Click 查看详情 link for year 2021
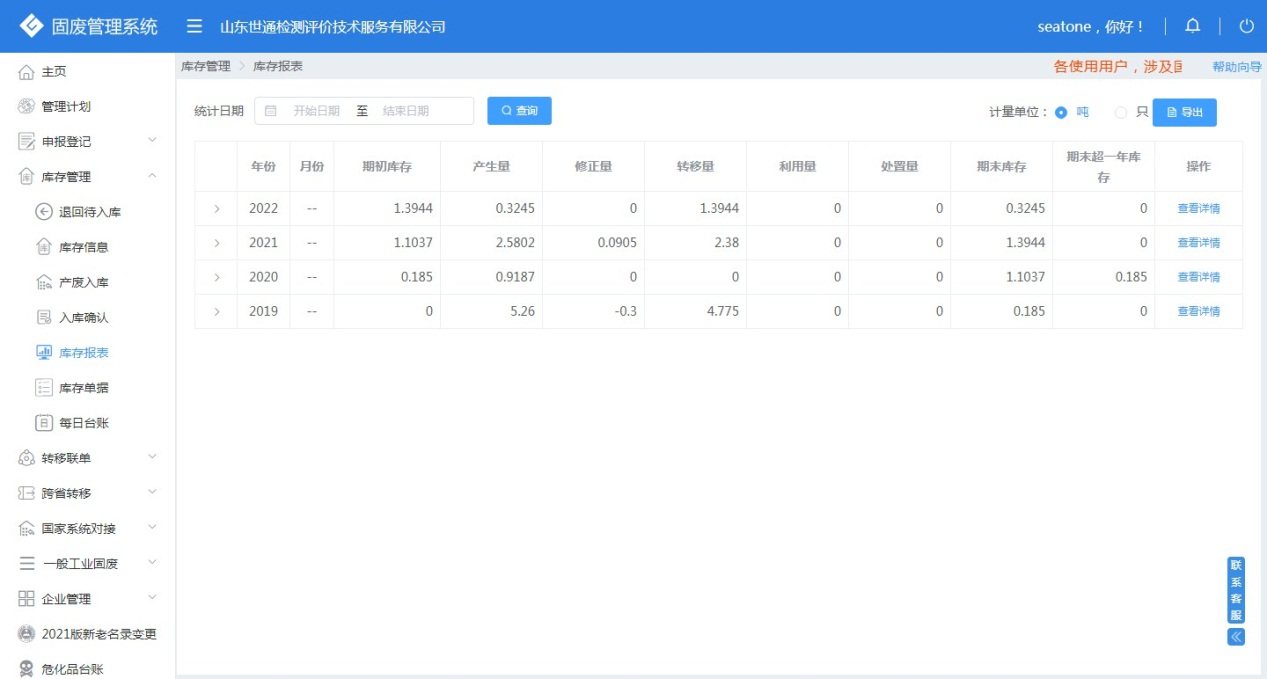The height and width of the screenshot is (679, 1267). point(1198,243)
